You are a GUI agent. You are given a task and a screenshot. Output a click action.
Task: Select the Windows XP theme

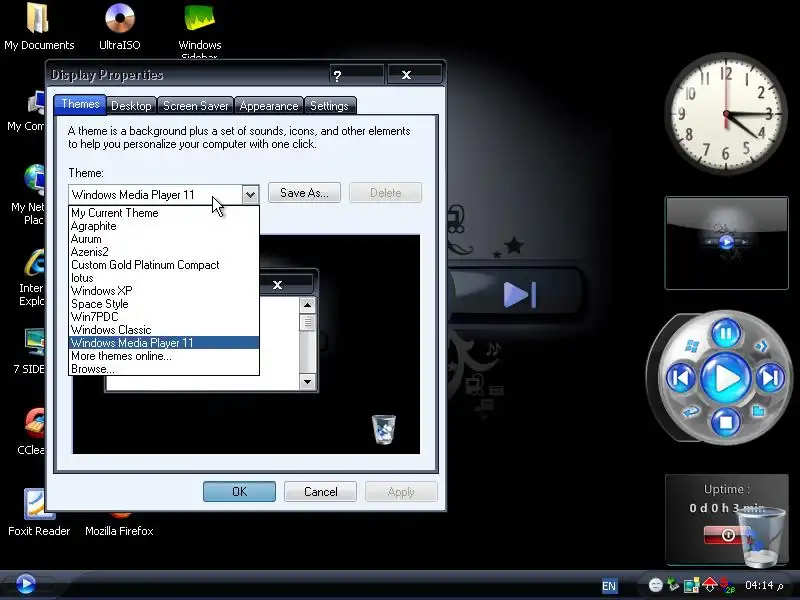164,291
